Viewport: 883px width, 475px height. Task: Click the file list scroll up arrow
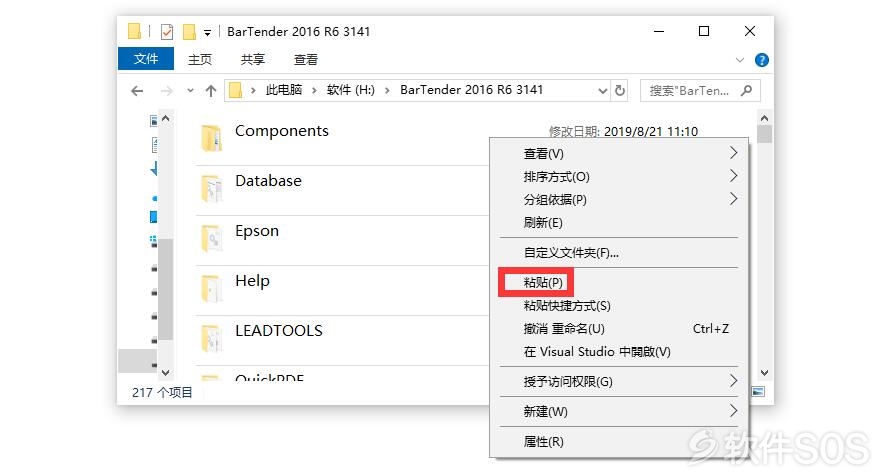click(764, 118)
